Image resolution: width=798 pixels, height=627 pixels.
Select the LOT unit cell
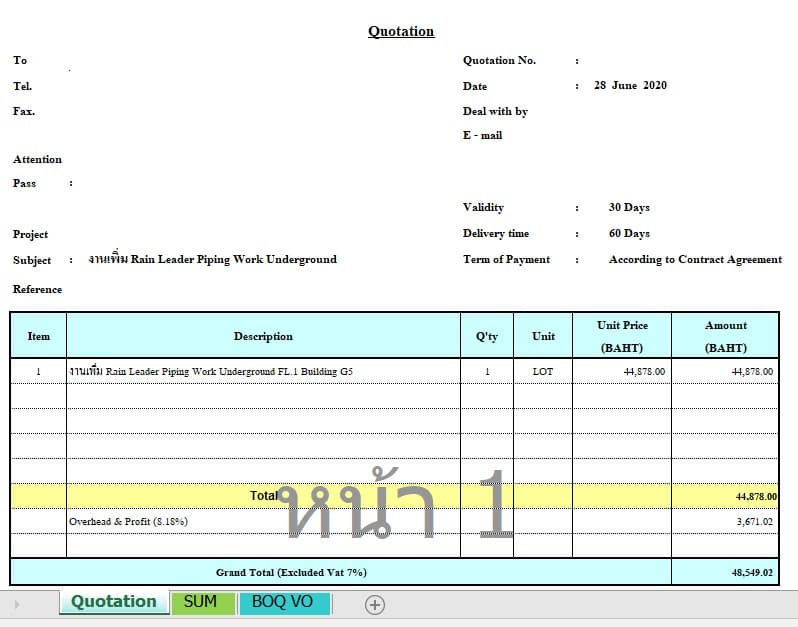(543, 371)
